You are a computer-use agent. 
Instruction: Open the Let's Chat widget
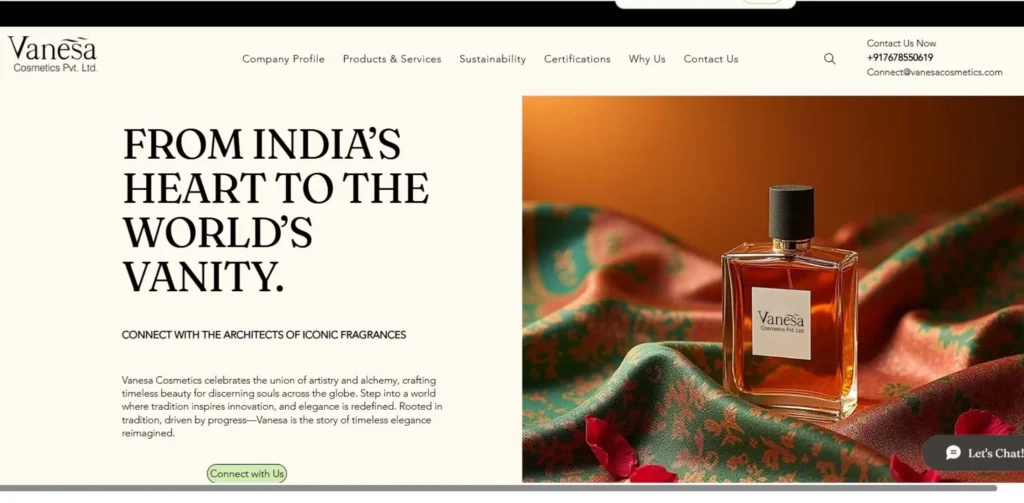pos(974,453)
